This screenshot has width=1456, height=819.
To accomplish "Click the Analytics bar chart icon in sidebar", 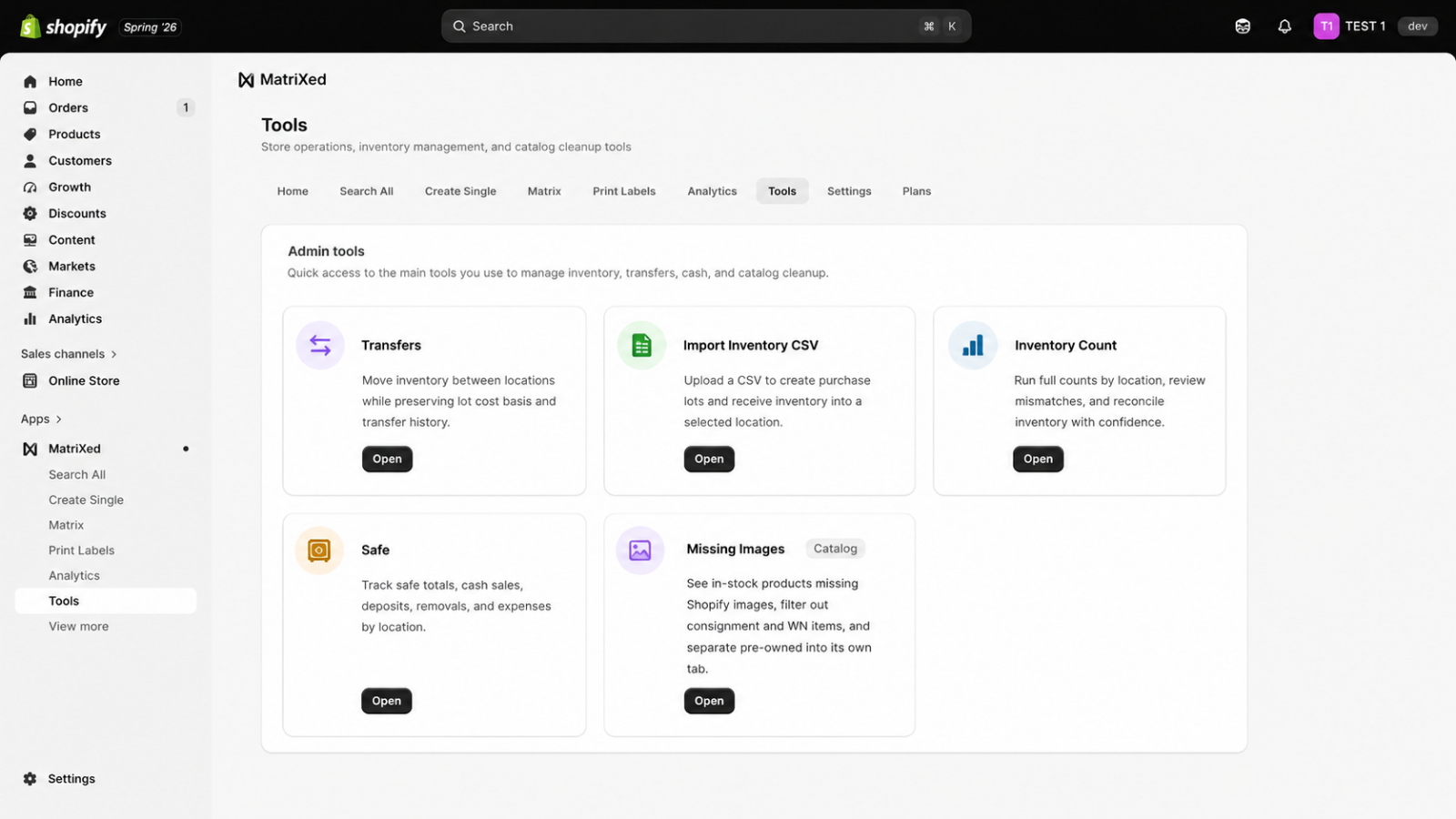I will pos(30,318).
